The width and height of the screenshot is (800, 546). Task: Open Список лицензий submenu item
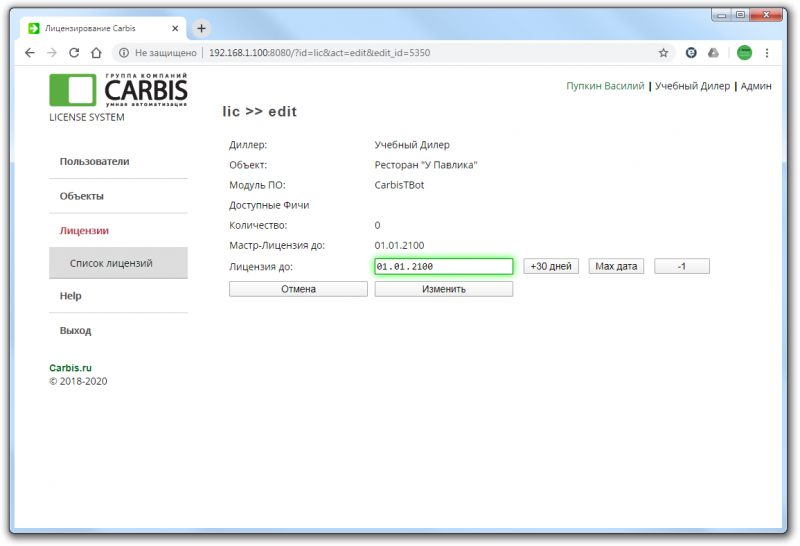(x=111, y=263)
